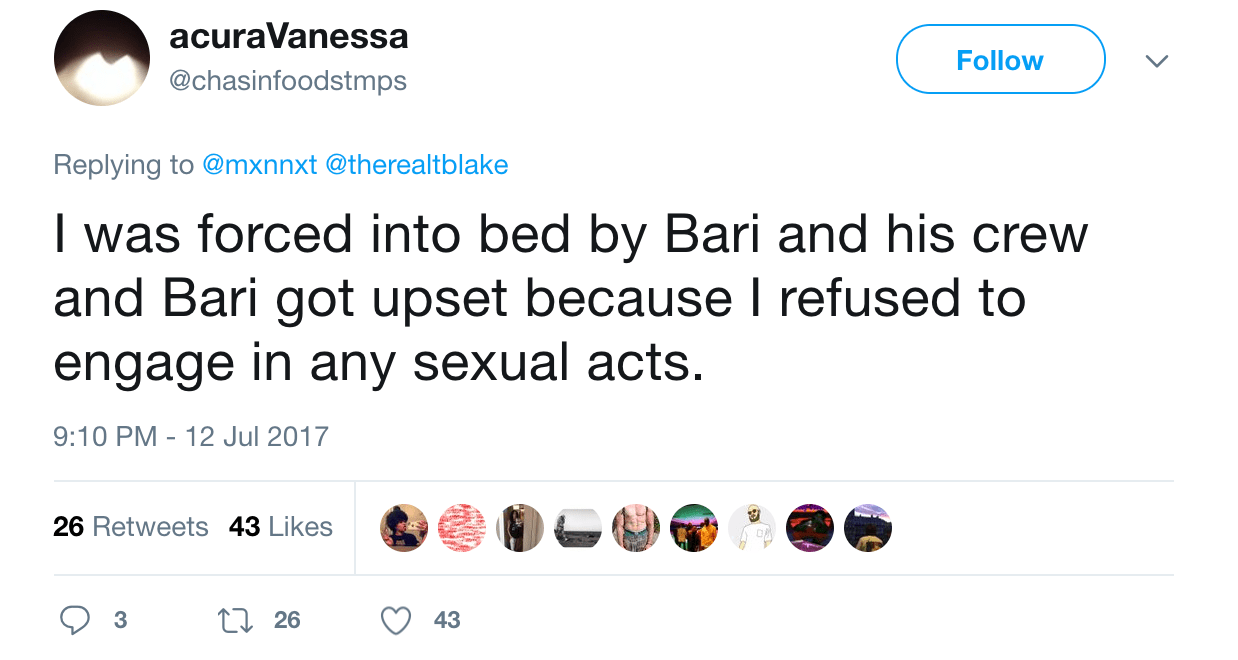This screenshot has width=1238, height=660.
Task: Click the last liker avatar with blue sky
Action: 868,527
